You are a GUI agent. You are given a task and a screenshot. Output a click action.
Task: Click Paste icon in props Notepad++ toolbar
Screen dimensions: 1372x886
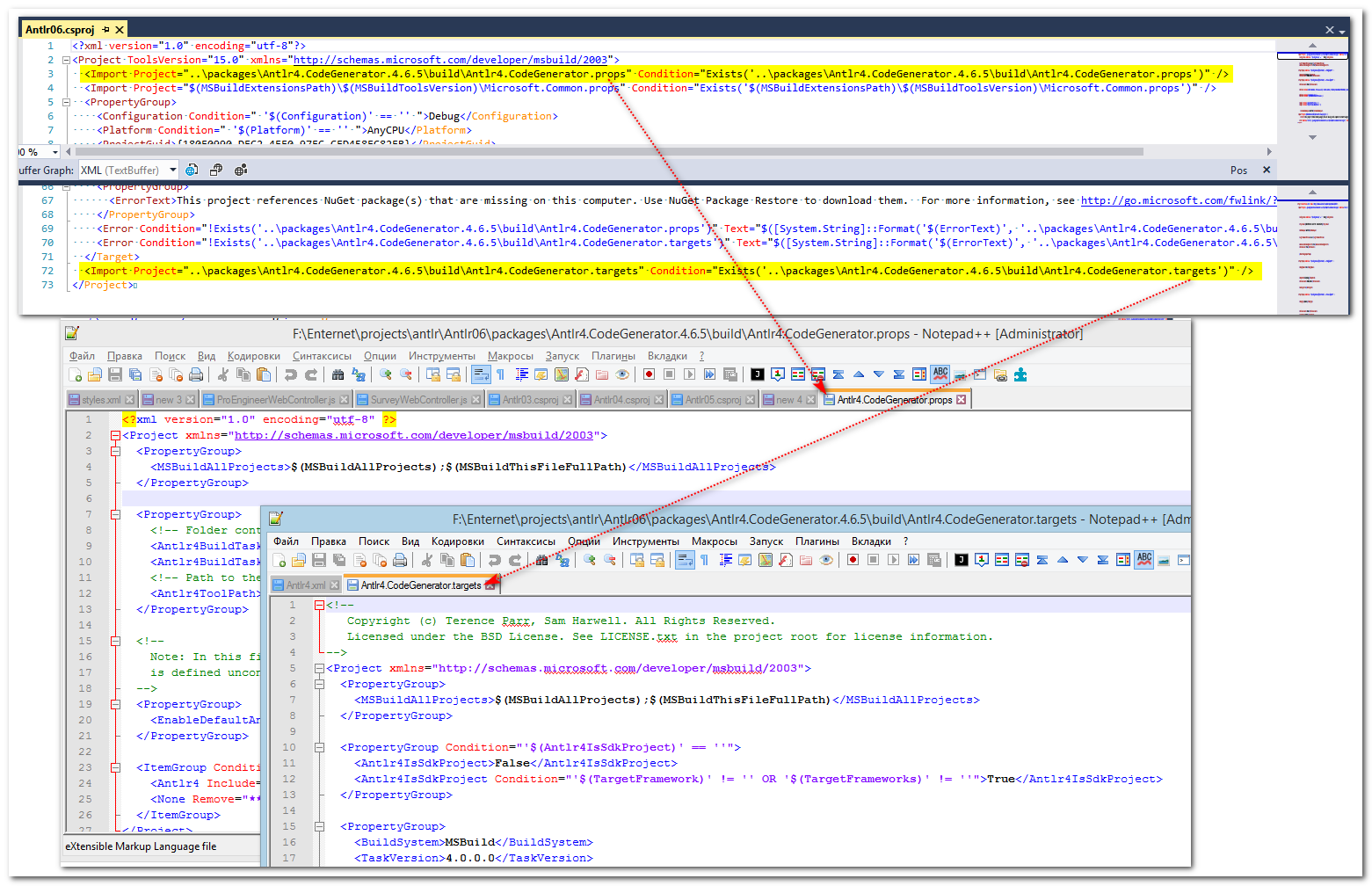264,374
